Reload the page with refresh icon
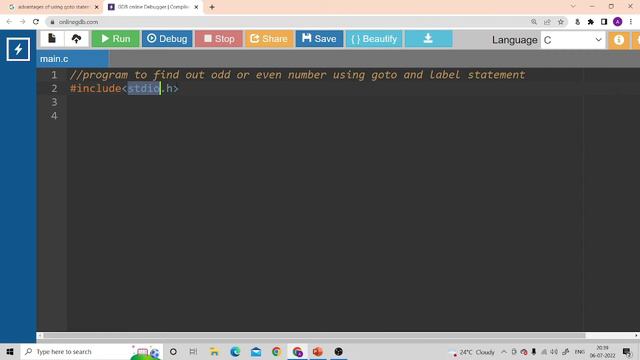 coord(36,22)
